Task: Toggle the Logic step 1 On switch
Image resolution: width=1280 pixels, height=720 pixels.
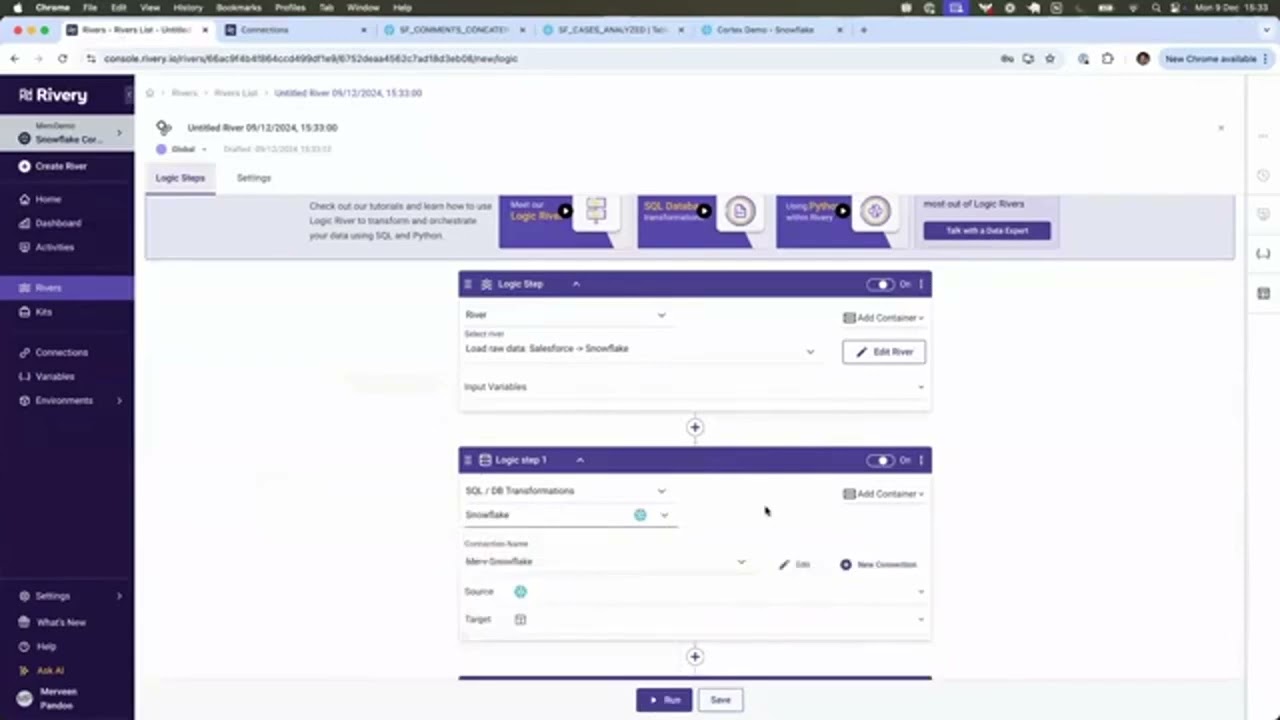Action: [880, 460]
